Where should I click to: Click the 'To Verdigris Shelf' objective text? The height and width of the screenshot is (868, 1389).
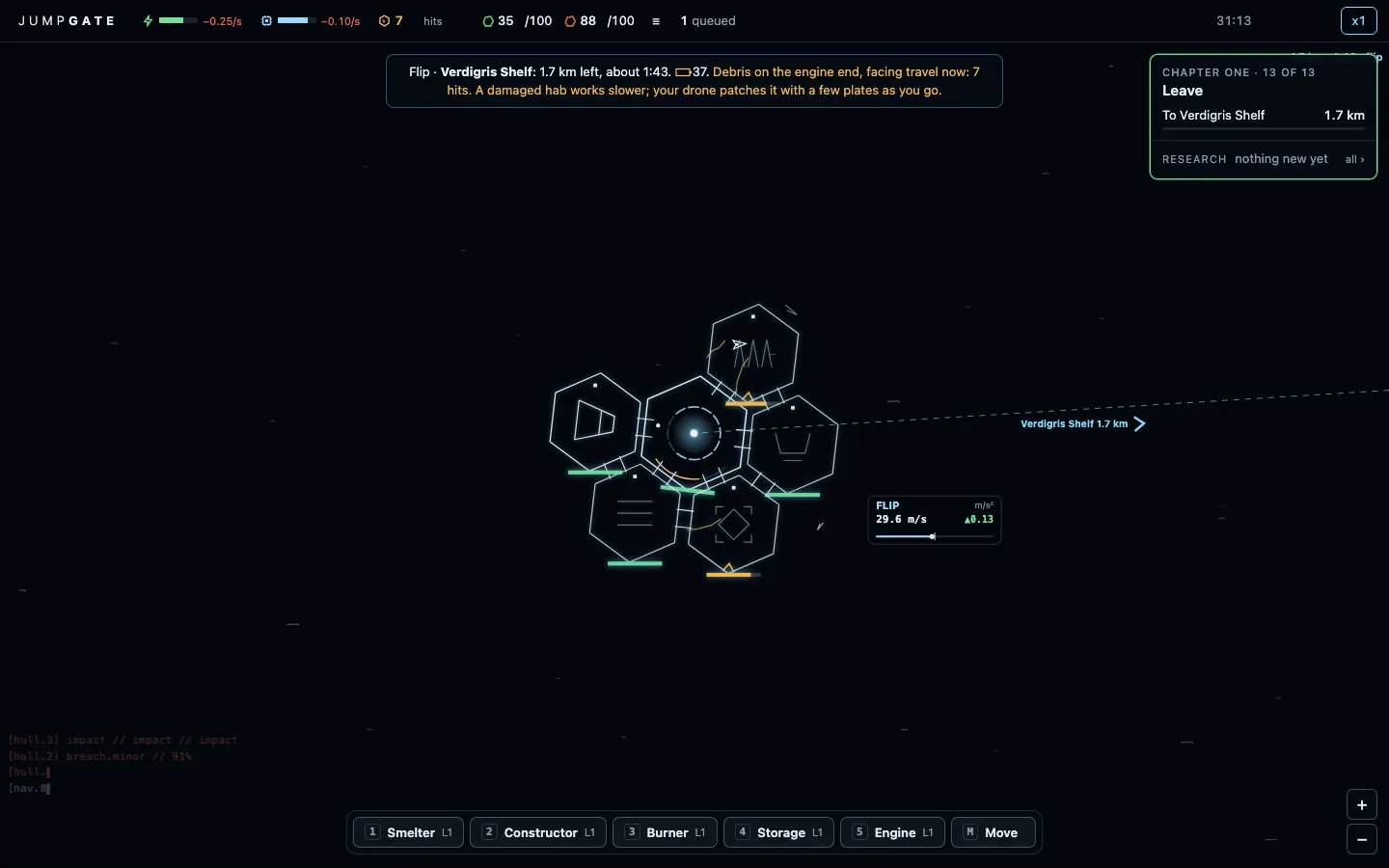1213,115
